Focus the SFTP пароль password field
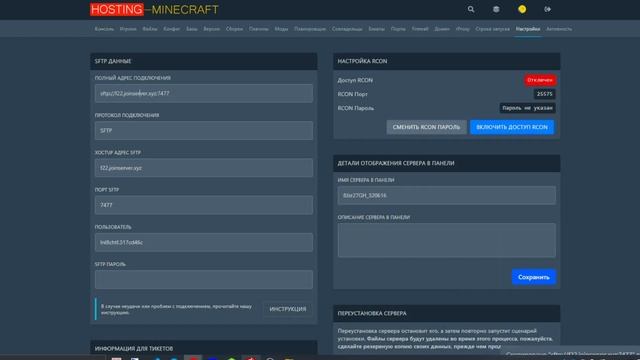Screen dimensions: 640x360 (204, 280)
